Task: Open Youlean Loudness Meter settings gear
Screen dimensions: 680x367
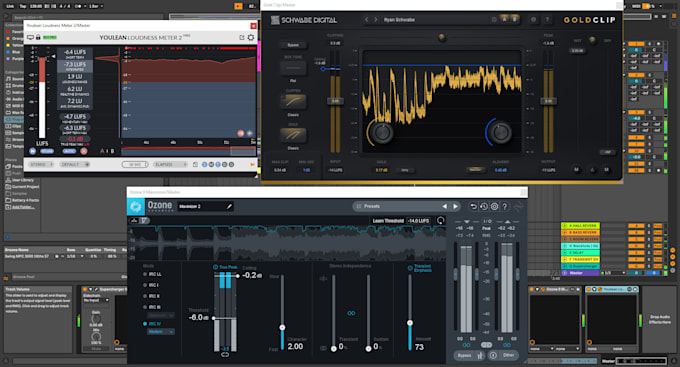Action: [x=251, y=38]
